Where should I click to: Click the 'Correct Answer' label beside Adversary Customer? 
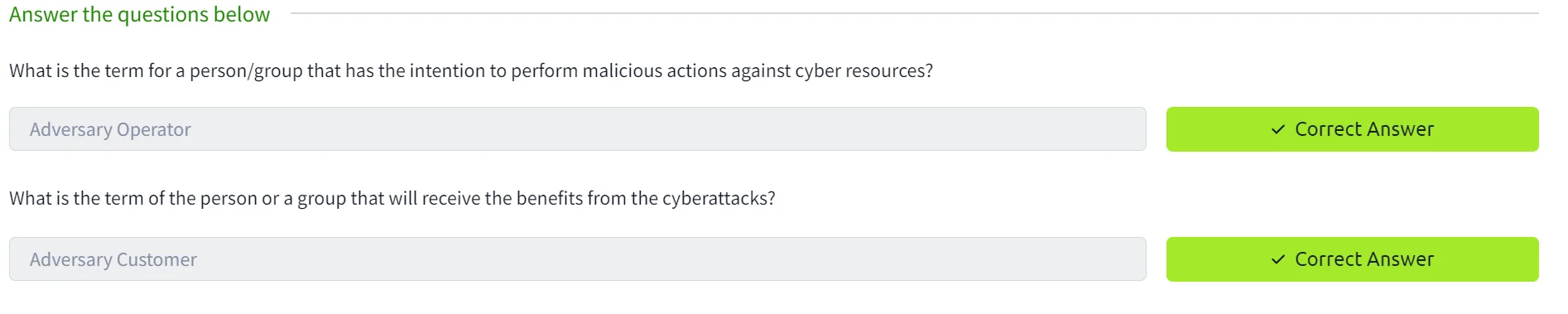tap(1364, 259)
